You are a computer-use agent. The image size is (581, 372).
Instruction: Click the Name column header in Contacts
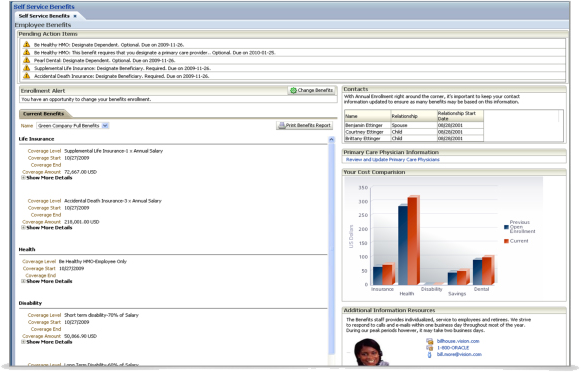368,116
